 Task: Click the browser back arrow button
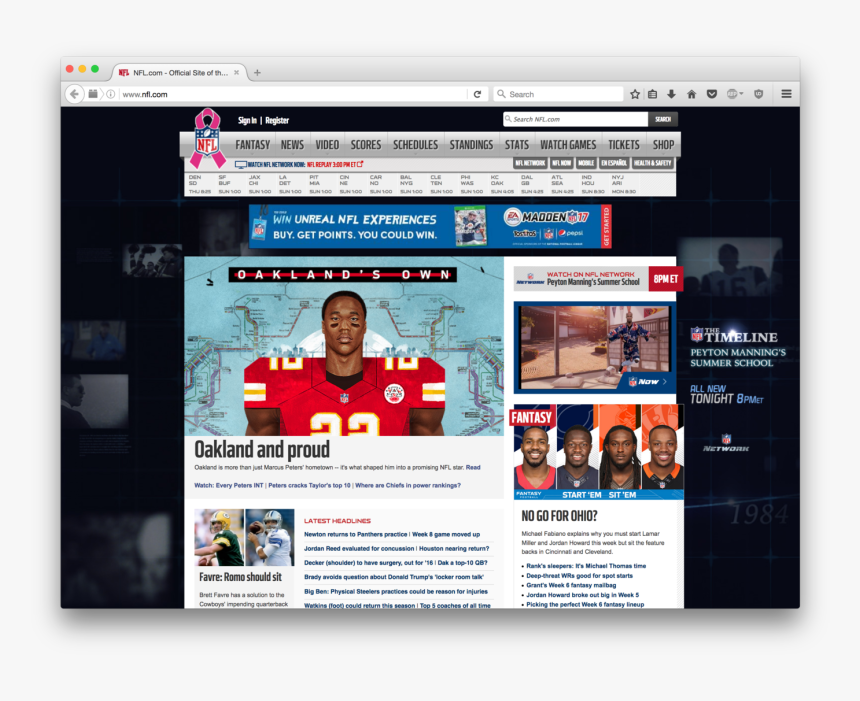click(75, 94)
